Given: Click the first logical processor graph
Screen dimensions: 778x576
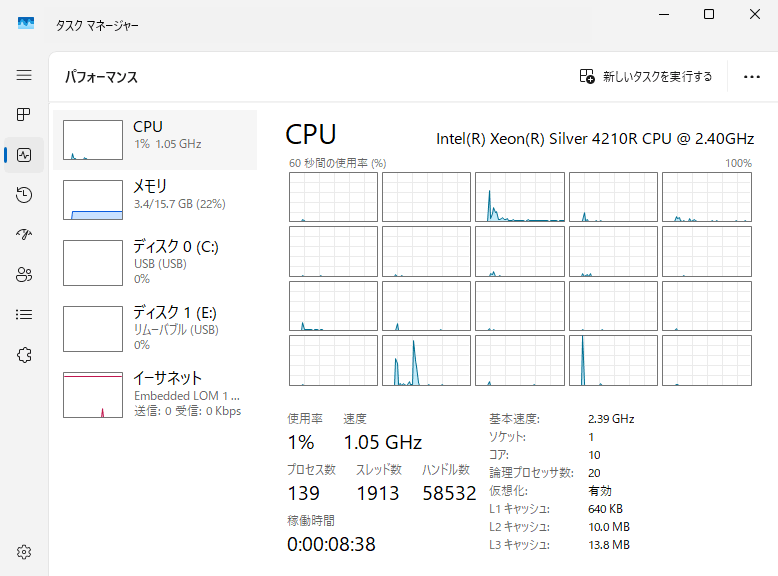Looking at the screenshot, I should pyautogui.click(x=333, y=196).
